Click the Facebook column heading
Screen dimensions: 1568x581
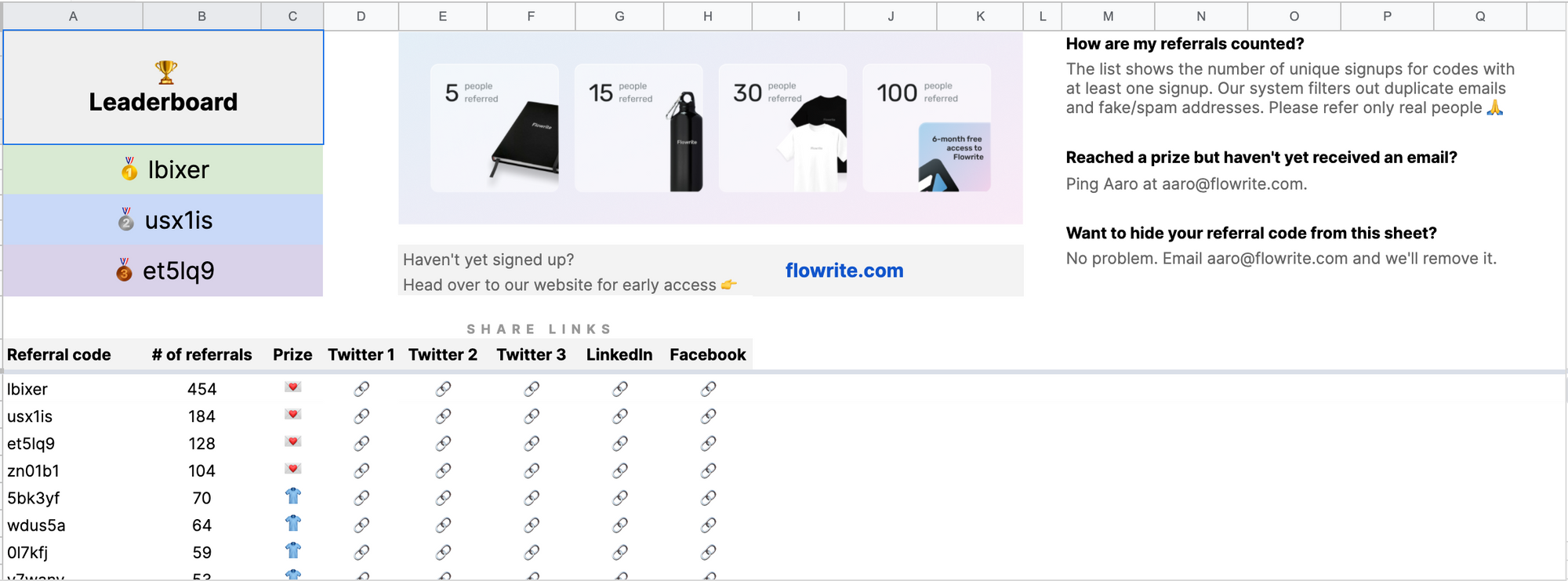(708, 354)
